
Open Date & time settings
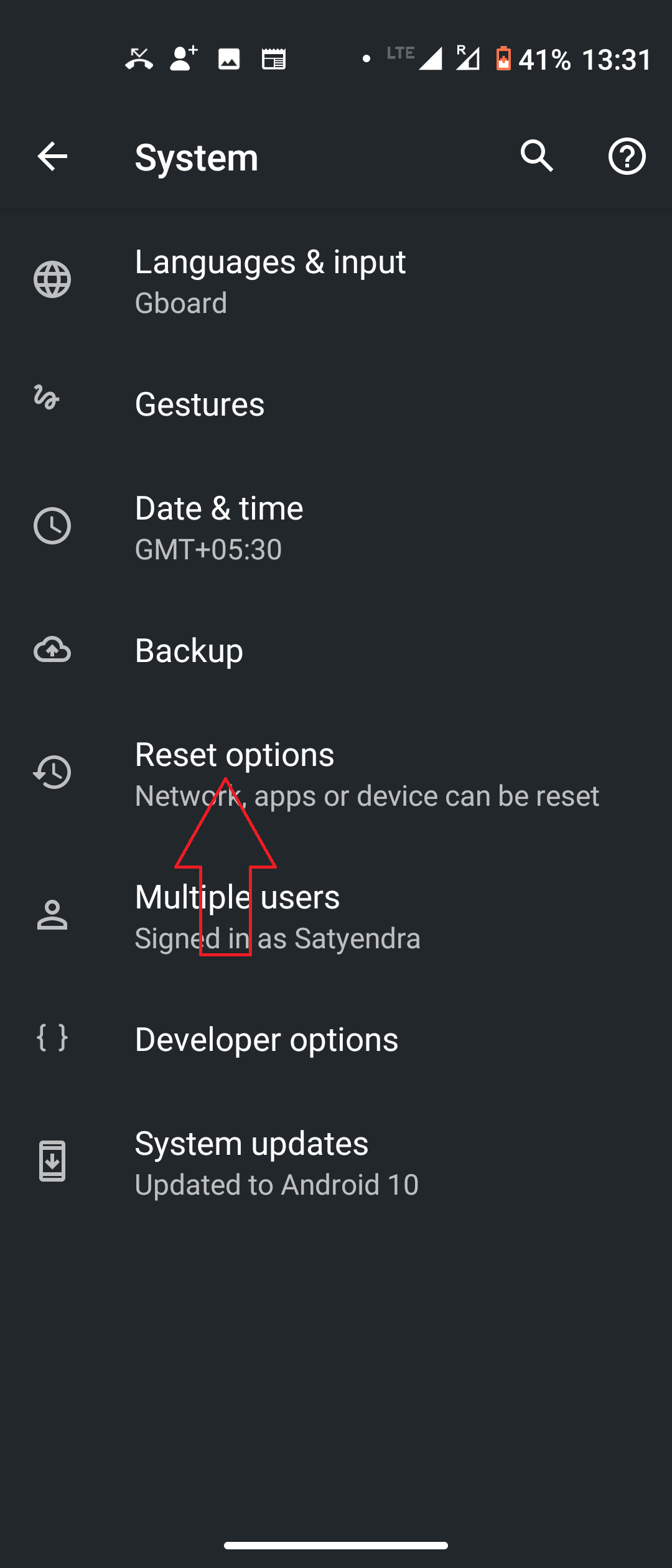[336, 527]
